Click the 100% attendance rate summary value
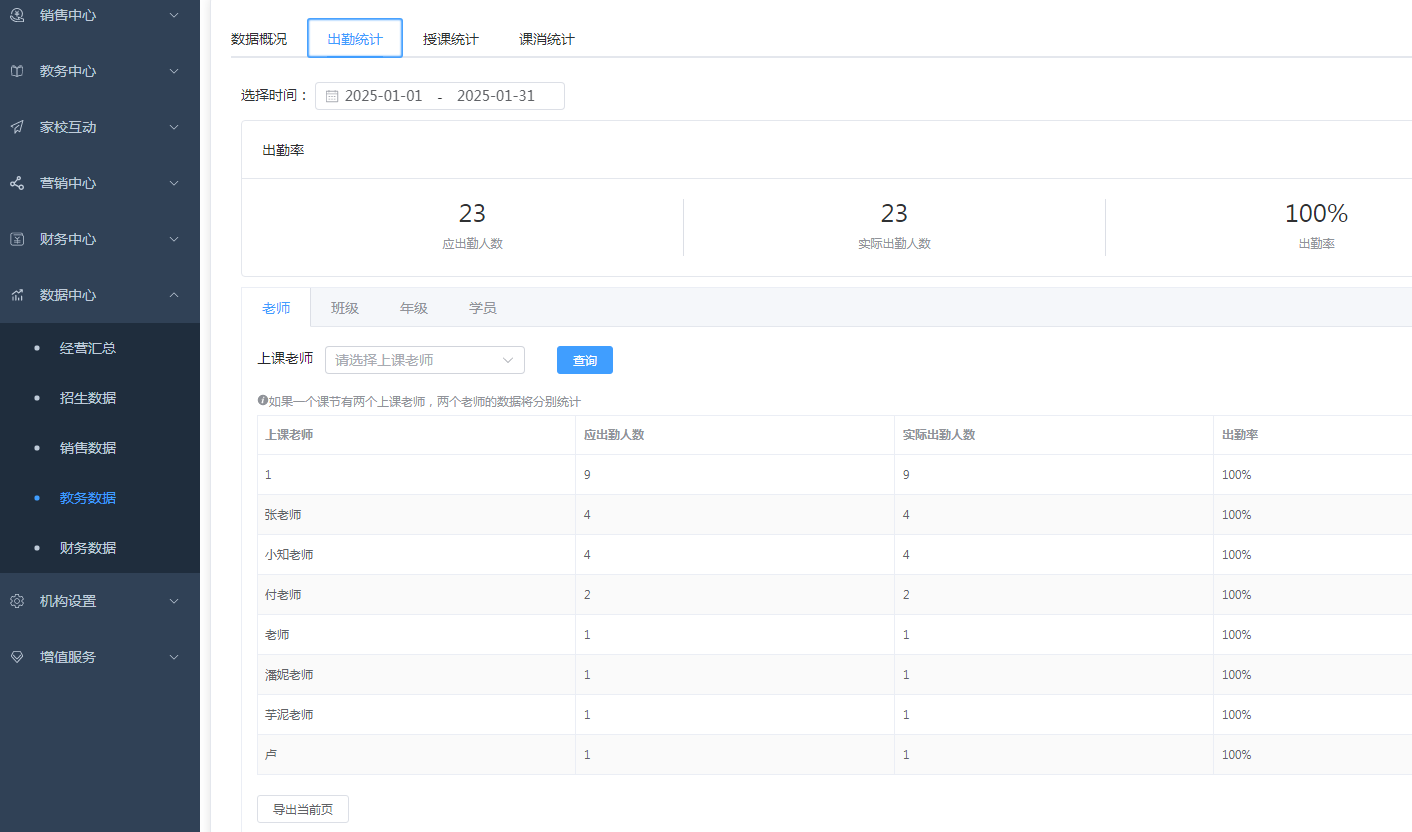Screen dimensions: 1412x832 click(x=1316, y=213)
